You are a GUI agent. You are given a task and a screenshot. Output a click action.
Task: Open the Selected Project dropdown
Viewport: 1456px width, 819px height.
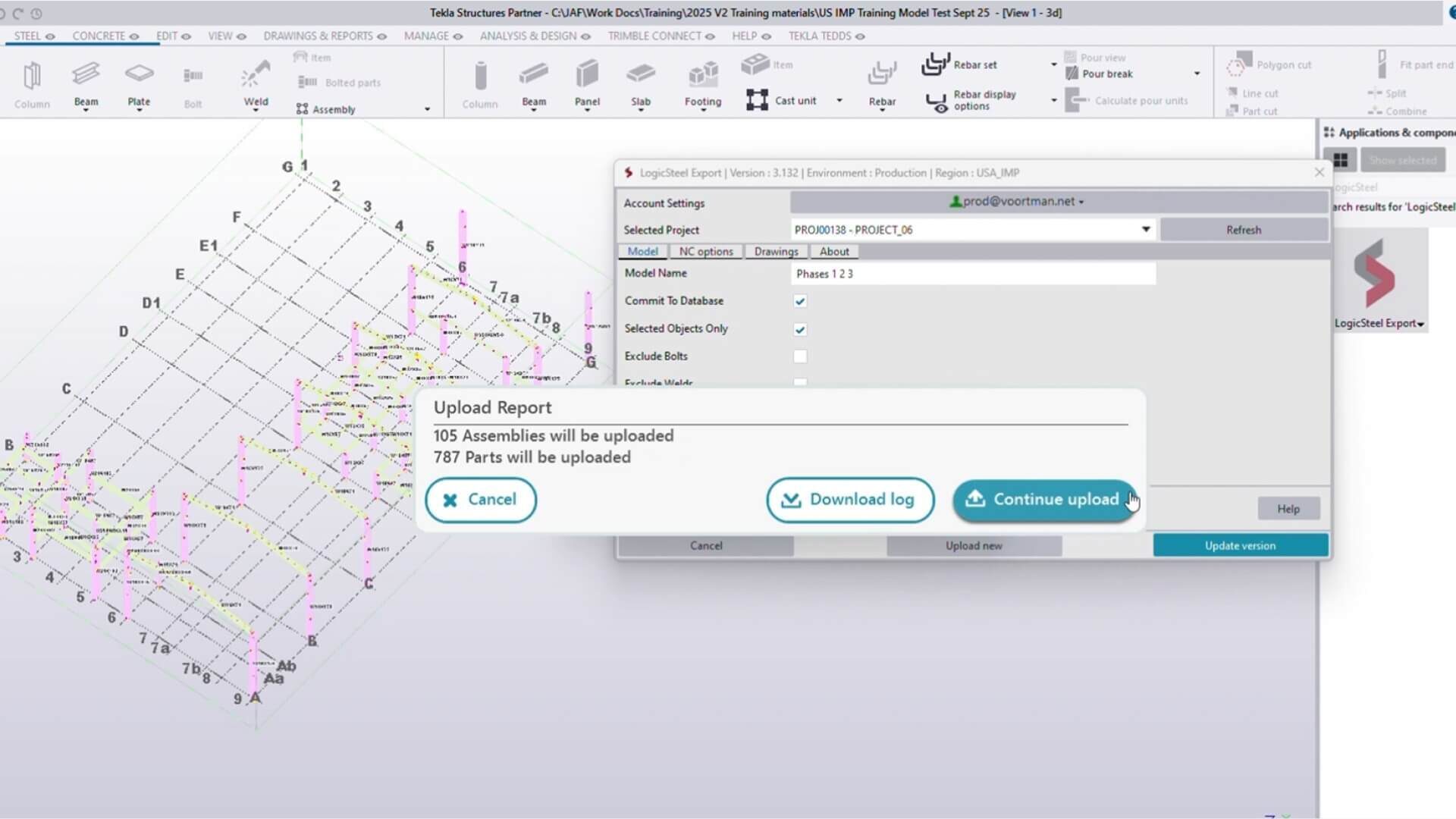tap(972, 230)
